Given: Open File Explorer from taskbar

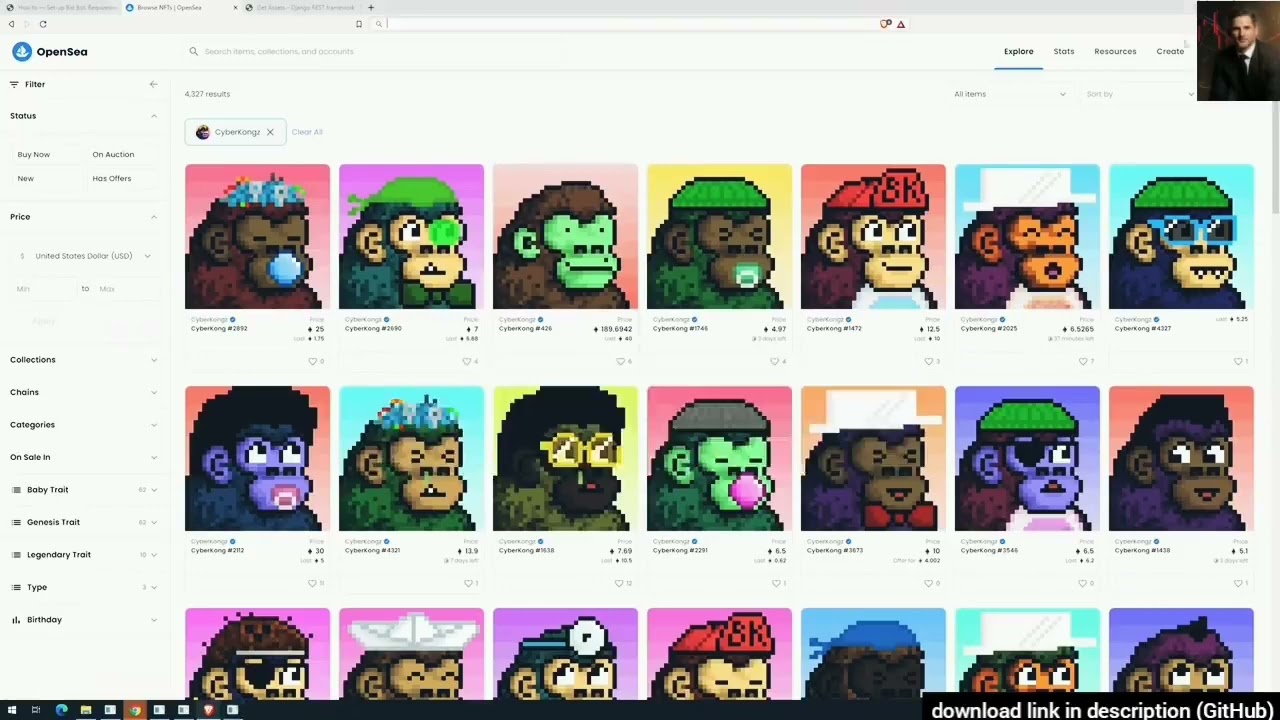Looking at the screenshot, I should [x=86, y=710].
